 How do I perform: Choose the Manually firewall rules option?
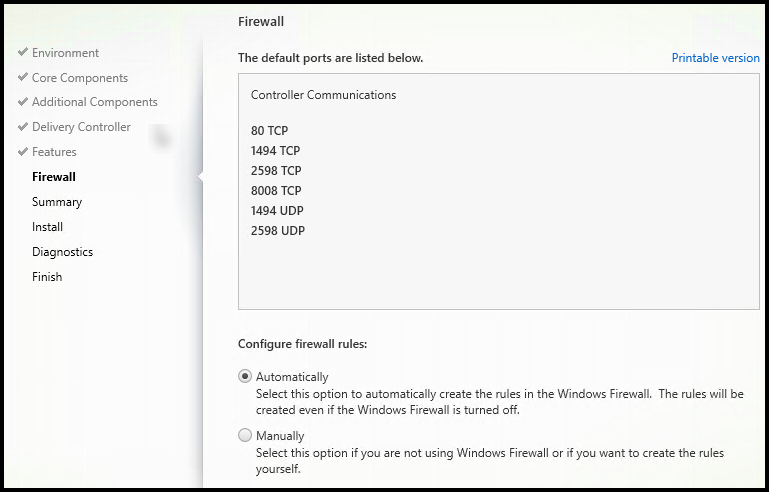[245, 436]
